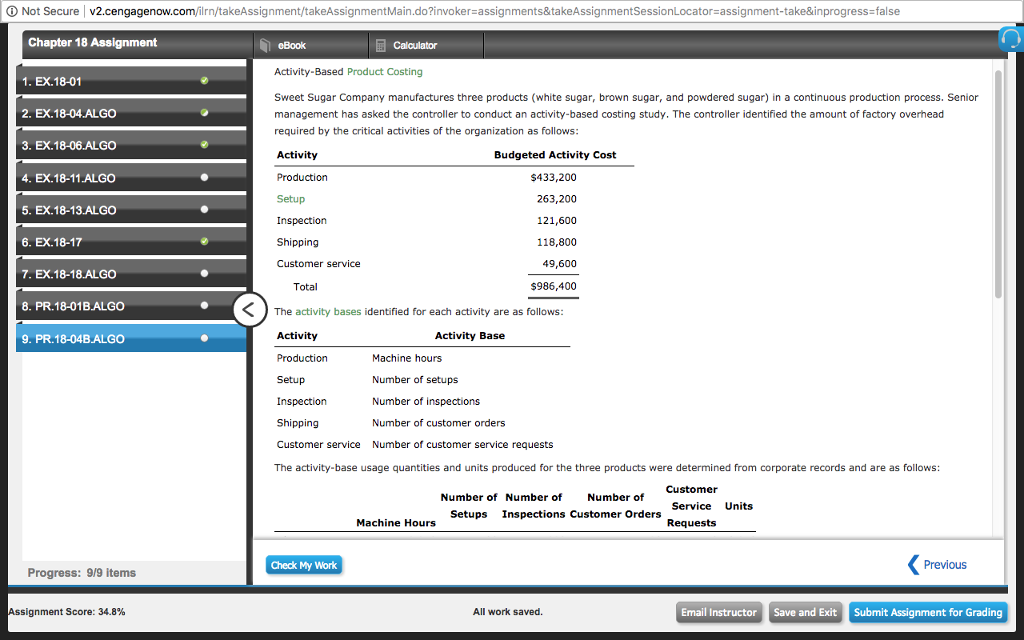
Task: Click the Machine Hours column header
Action: 396,522
